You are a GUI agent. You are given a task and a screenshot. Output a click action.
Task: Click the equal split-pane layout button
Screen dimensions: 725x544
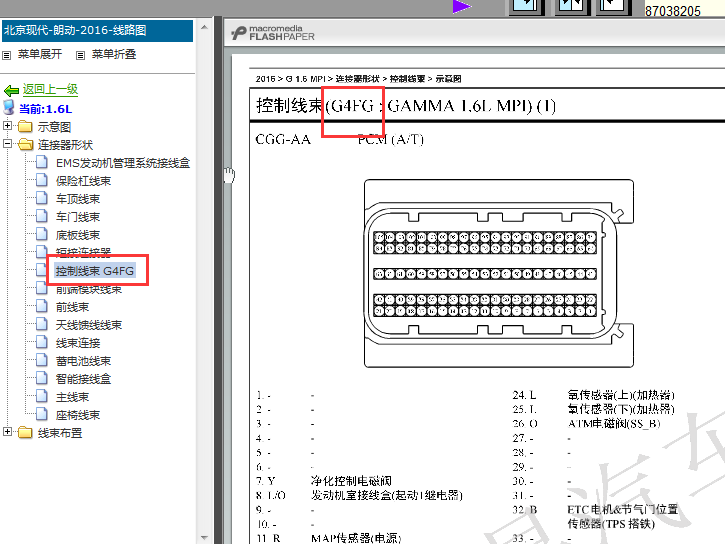point(572,6)
